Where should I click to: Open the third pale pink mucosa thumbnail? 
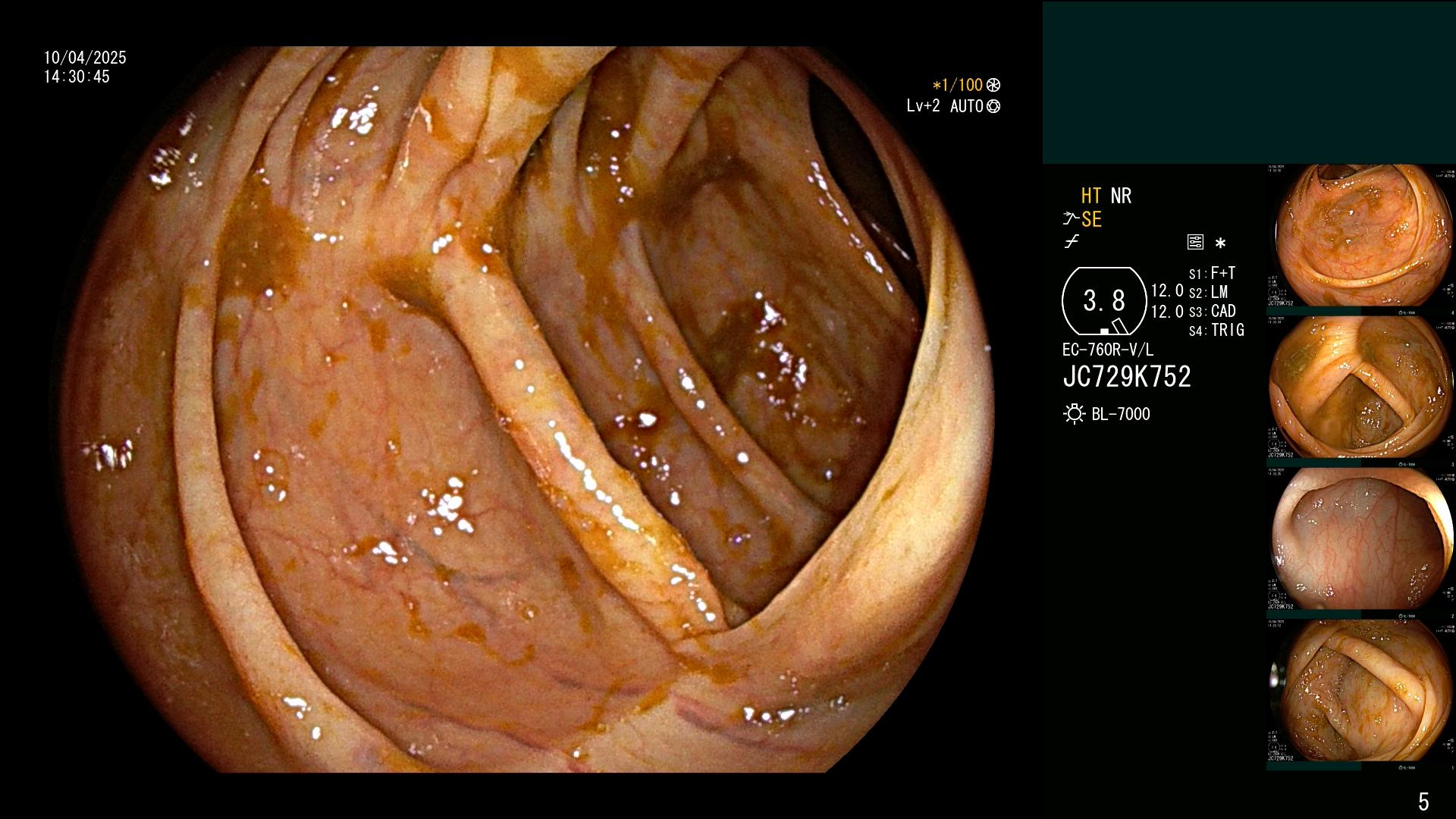1361,538
